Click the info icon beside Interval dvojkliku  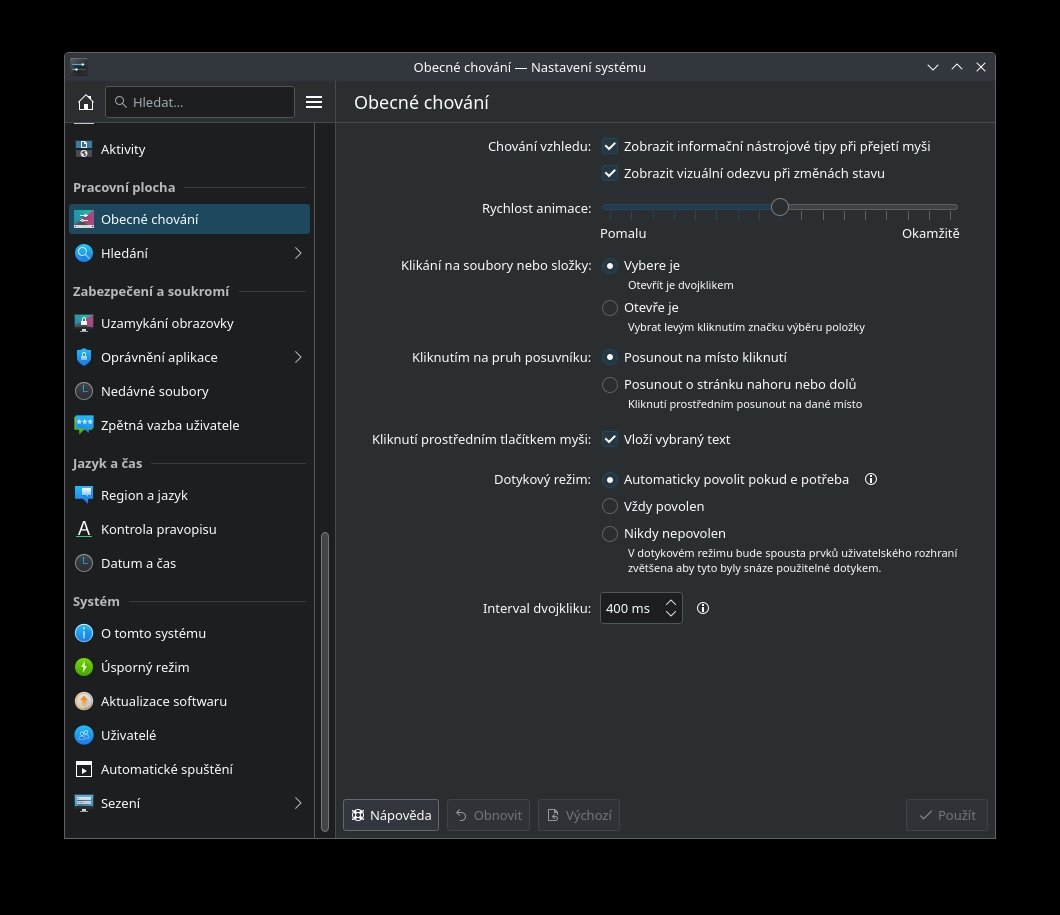[x=703, y=608]
